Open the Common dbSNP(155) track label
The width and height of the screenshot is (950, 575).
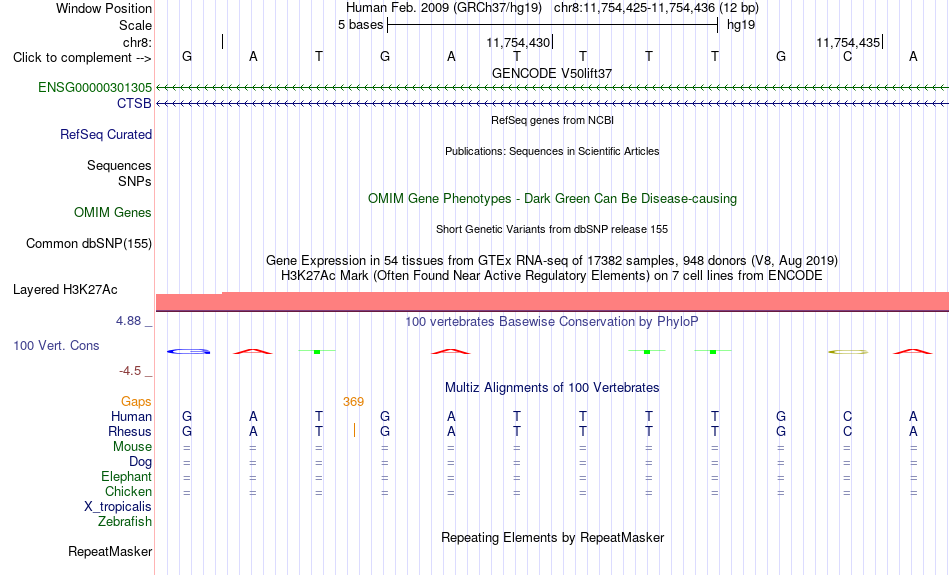[89, 244]
